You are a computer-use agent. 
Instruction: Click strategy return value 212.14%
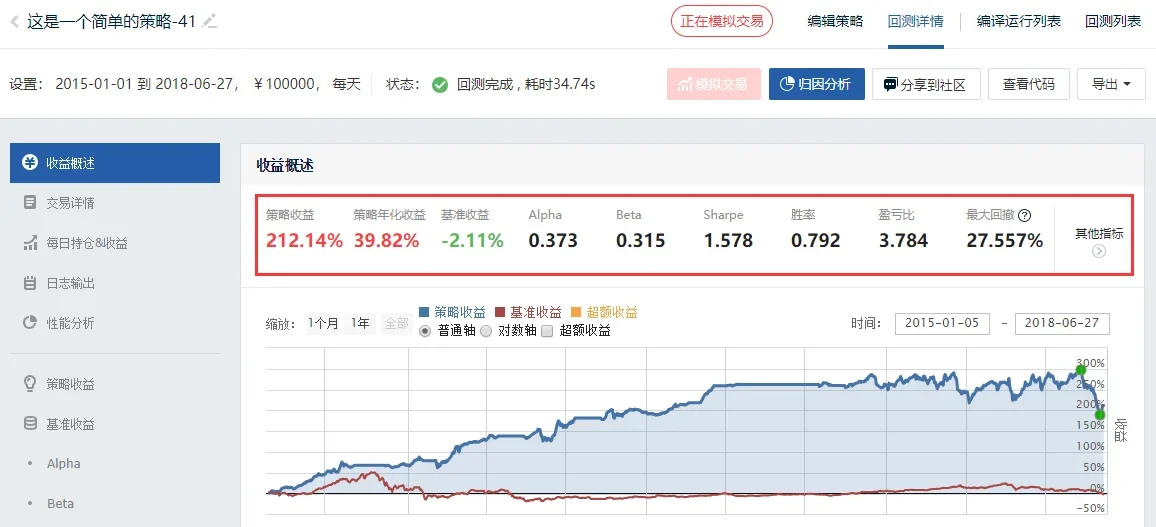click(x=304, y=240)
